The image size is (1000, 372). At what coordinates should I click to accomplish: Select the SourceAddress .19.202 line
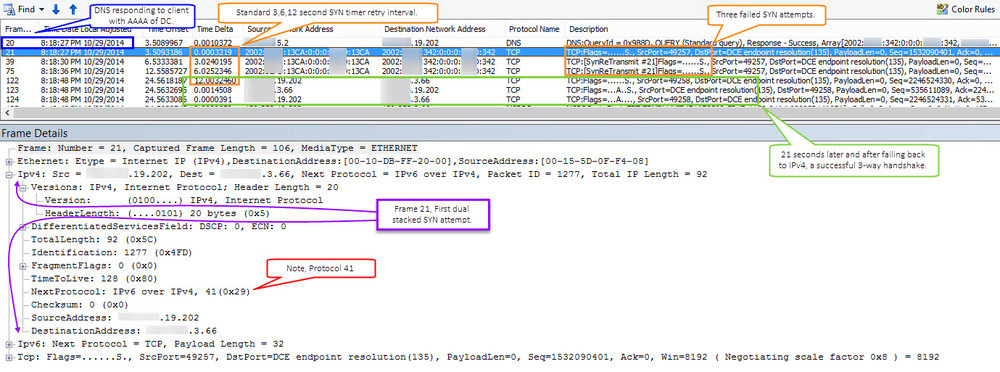click(115, 318)
